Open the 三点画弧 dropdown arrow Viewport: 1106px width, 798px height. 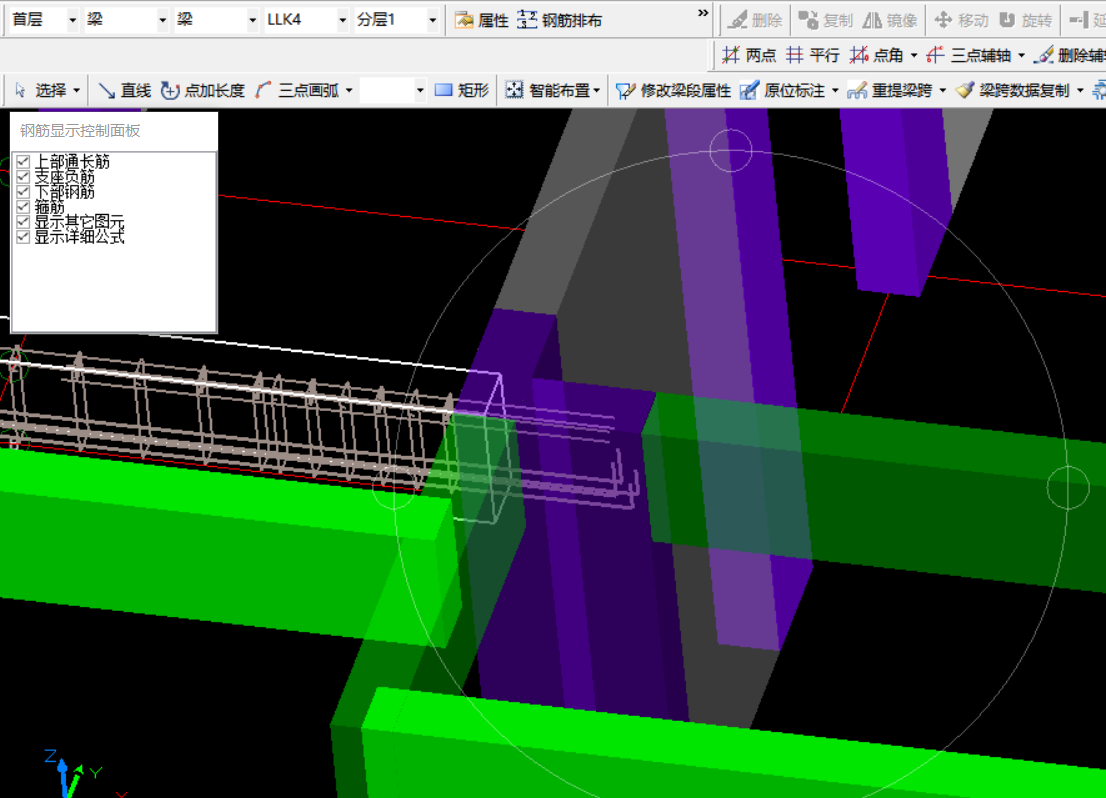(x=349, y=91)
